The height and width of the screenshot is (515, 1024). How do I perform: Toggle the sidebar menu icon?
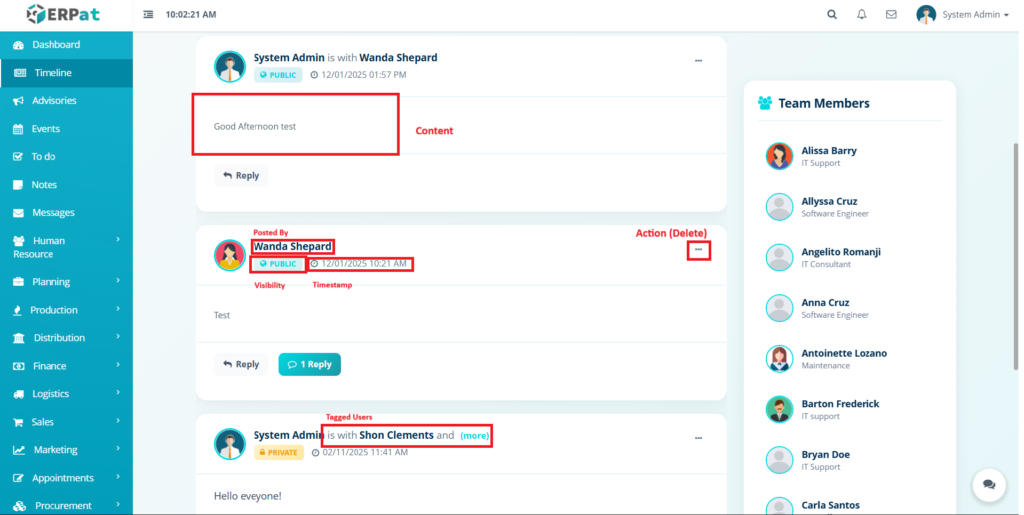coord(148,14)
